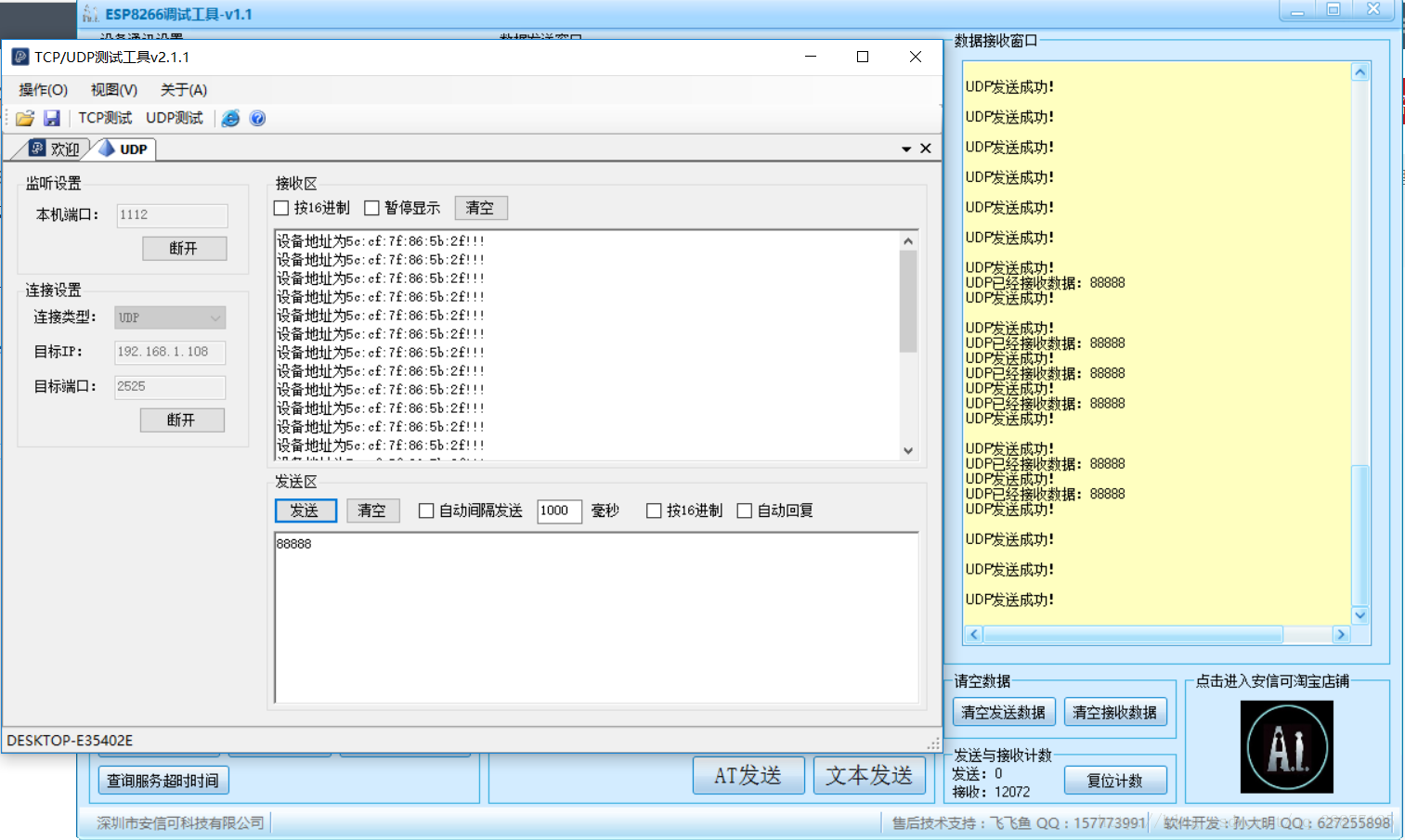Open the 视图(V) menu
Image resolution: width=1405 pixels, height=840 pixels.
pyautogui.click(x=114, y=90)
